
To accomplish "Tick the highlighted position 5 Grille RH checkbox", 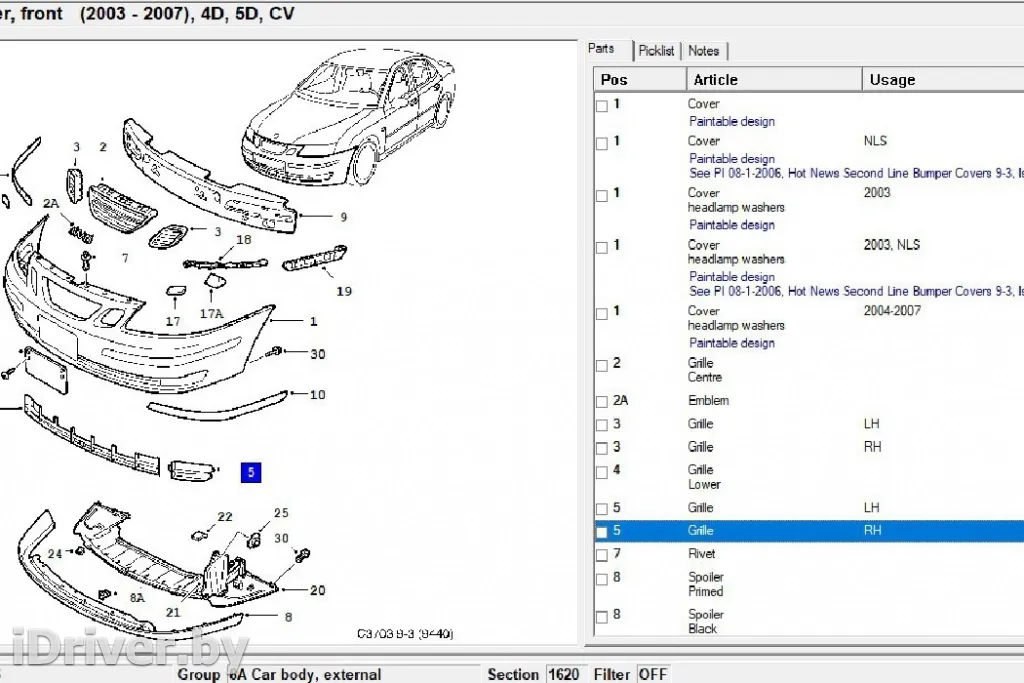I will [602, 532].
